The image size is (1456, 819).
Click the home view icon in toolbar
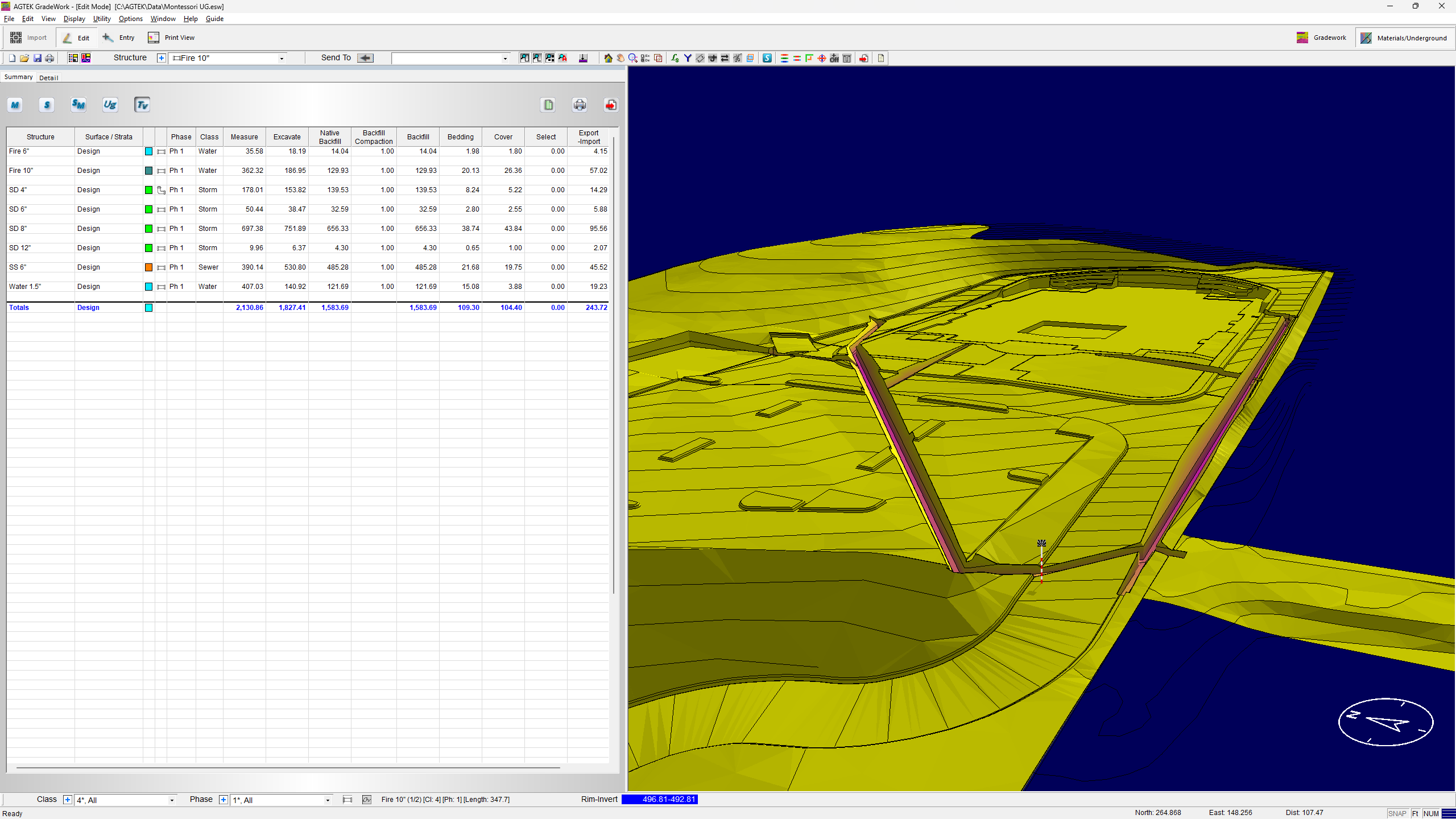point(608,58)
